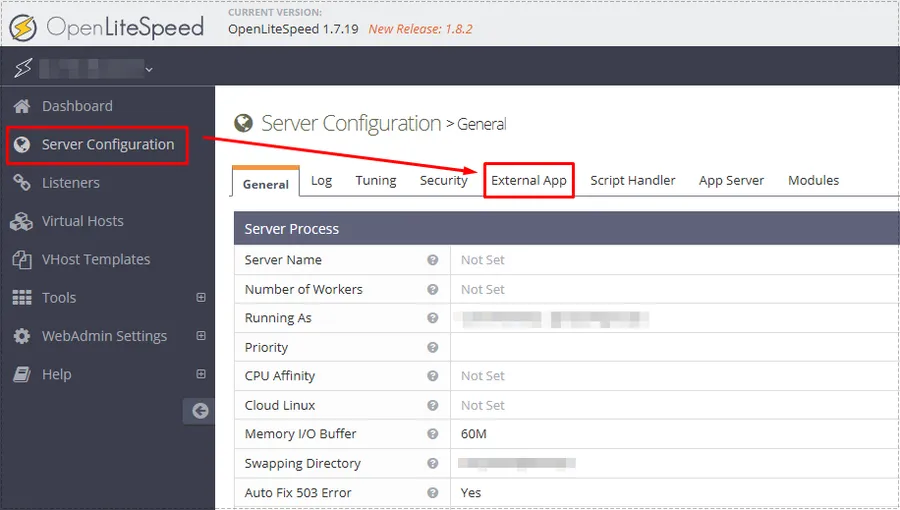Expand the Help submenu plus
Image resolution: width=900 pixels, height=510 pixels.
point(201,373)
